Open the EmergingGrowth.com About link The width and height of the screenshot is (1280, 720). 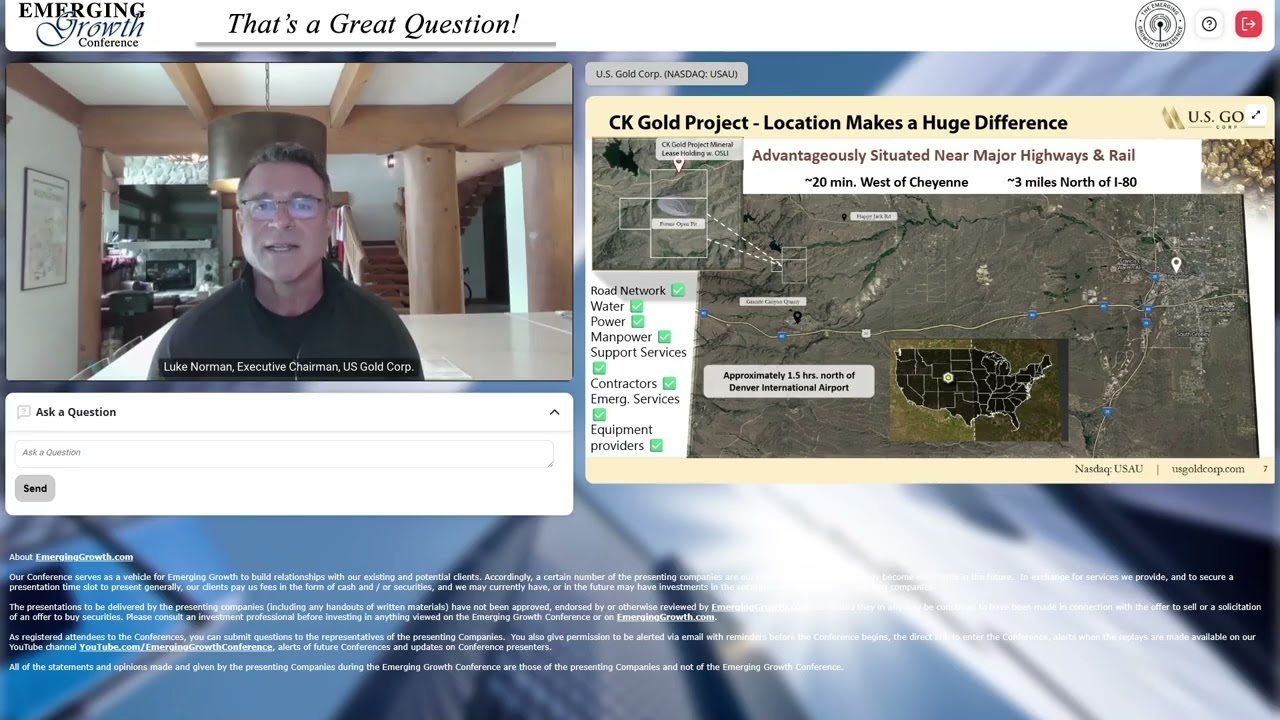[x=84, y=557]
